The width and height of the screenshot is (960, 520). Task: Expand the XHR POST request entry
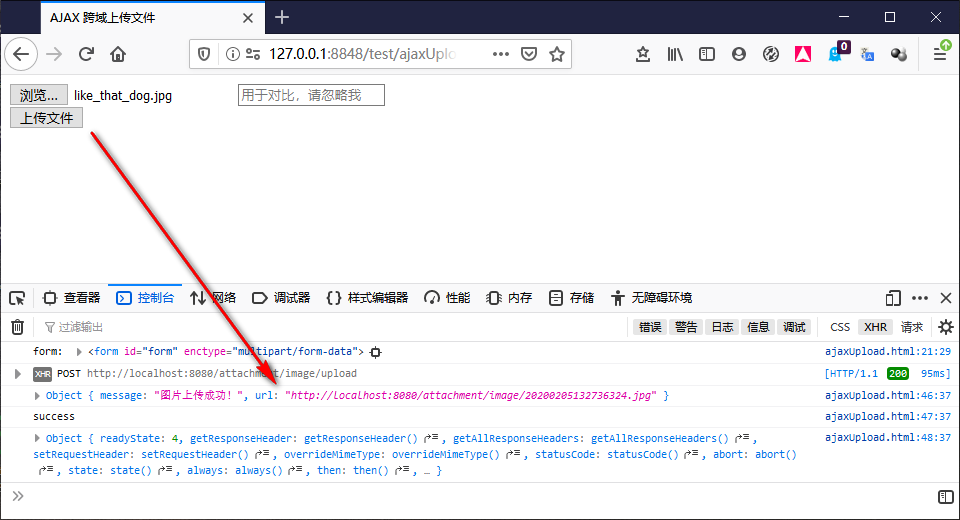point(18,374)
